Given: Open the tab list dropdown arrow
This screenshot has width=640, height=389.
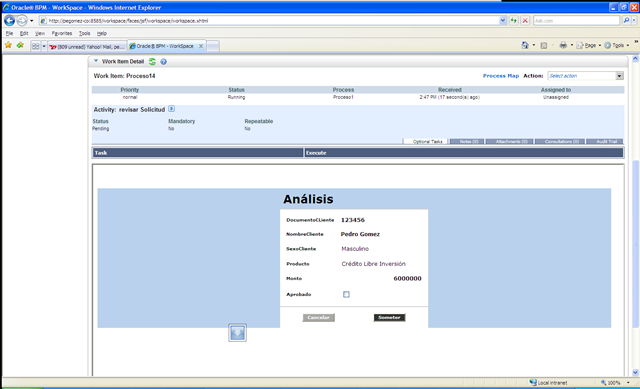Looking at the screenshot, I should pos(44,46).
